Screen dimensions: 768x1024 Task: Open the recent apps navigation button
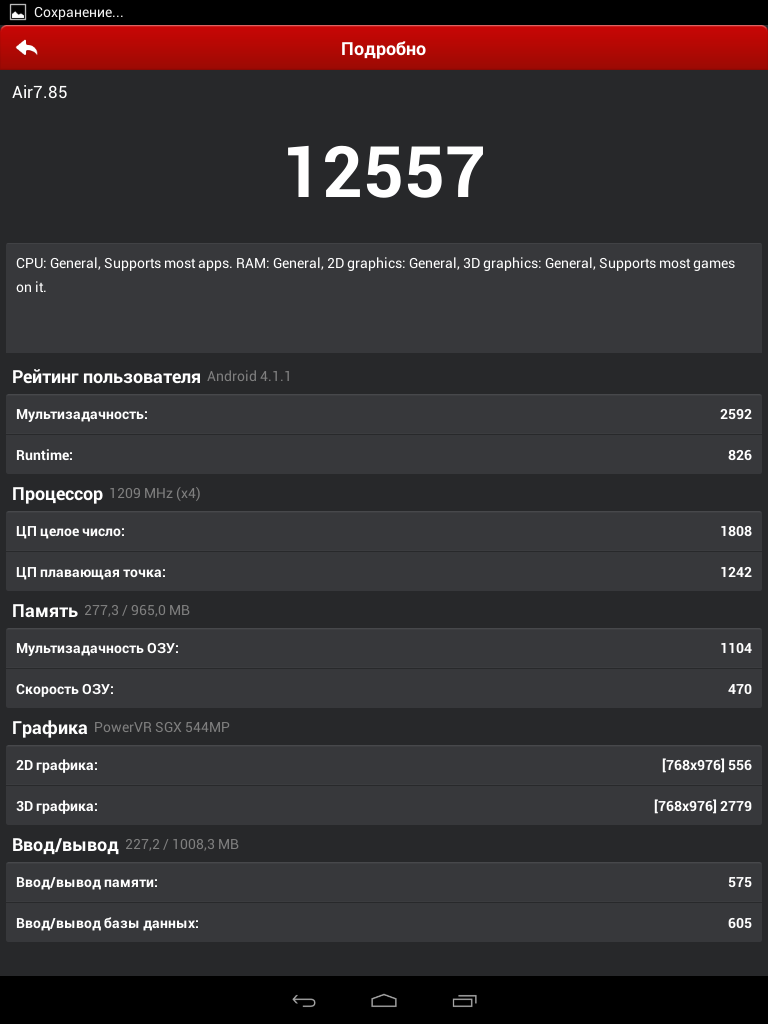coord(464,1000)
